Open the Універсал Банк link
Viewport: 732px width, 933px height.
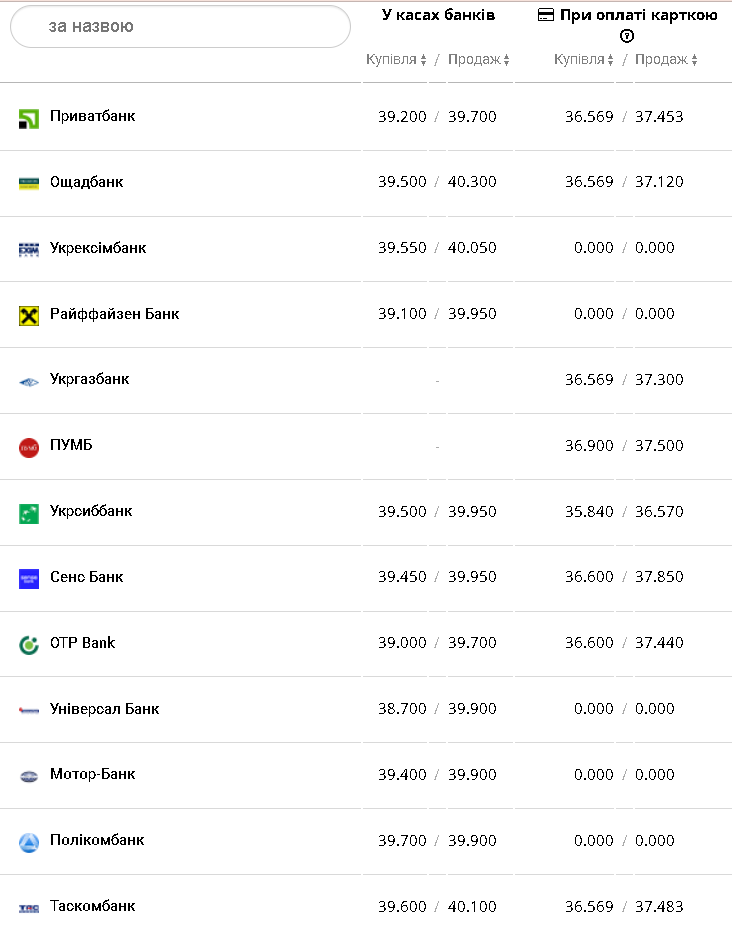105,709
